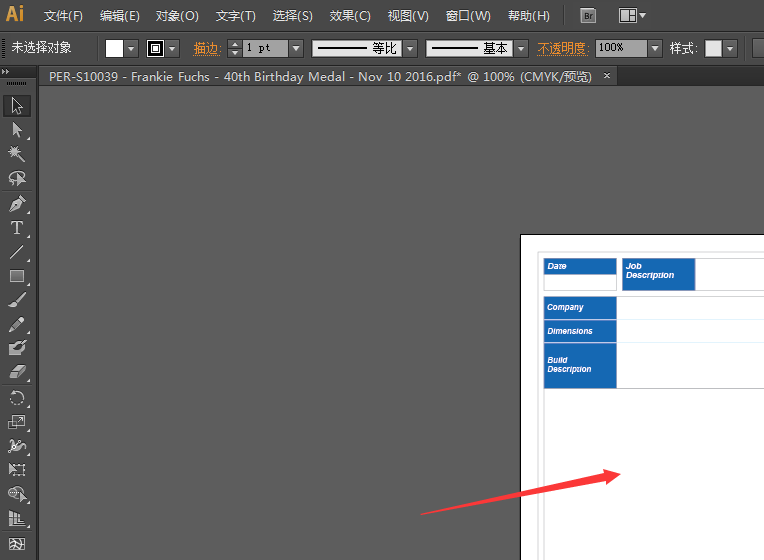Viewport: 764px width, 560px height.
Task: Select the Blob Brush tool
Action: pos(17,348)
